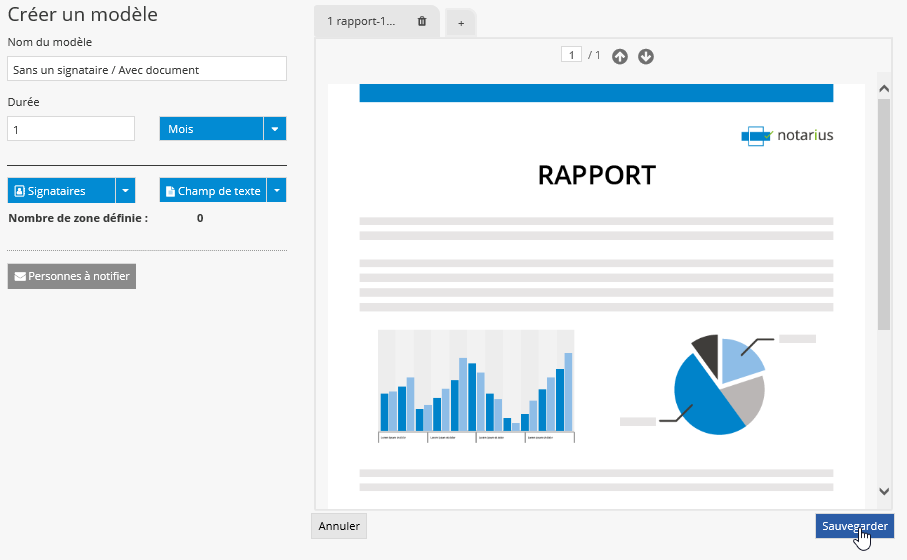Open the Mois duration unit dropdown
Image resolution: width=907 pixels, height=560 pixels.
coord(275,129)
